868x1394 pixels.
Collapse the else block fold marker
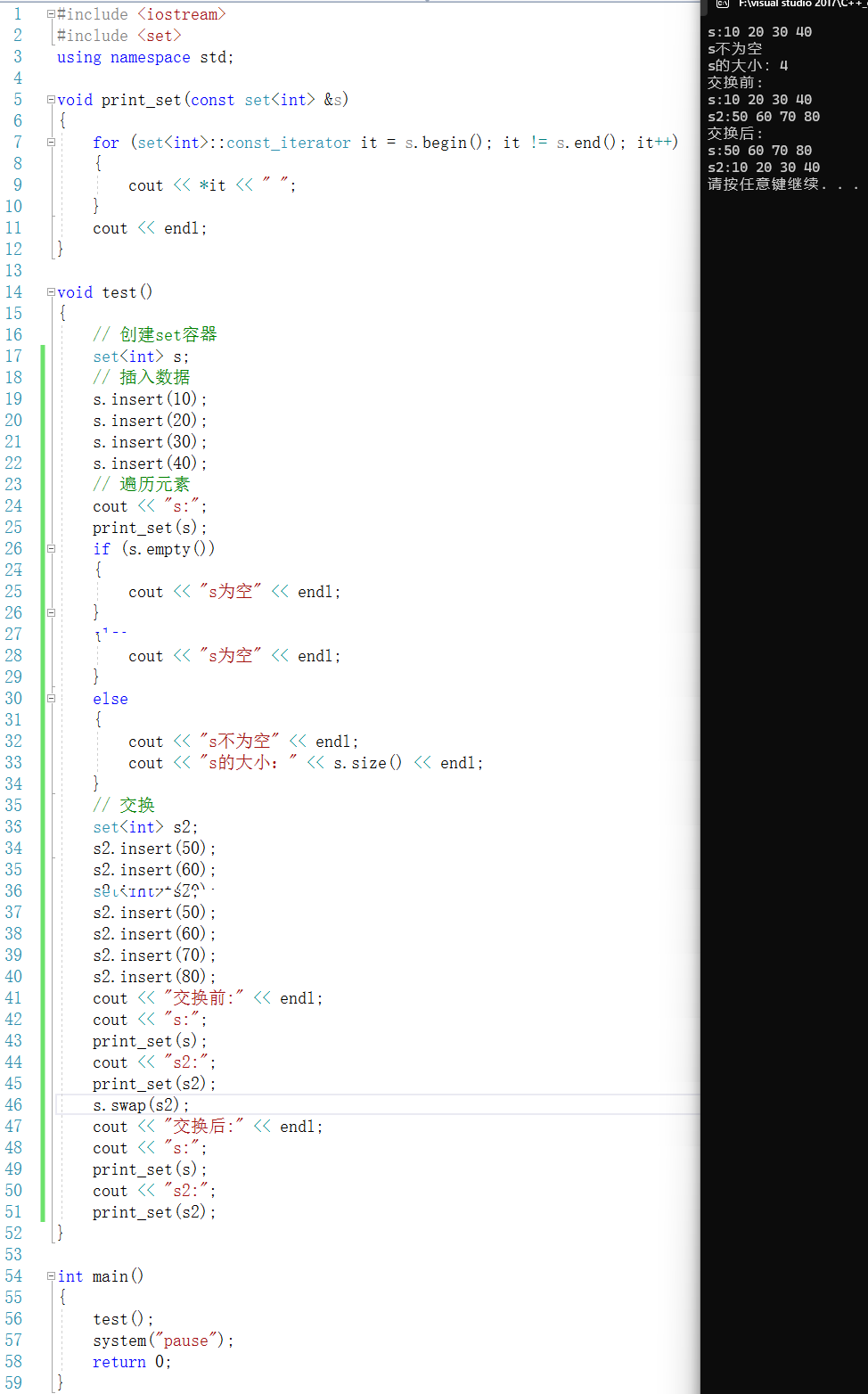(51, 699)
